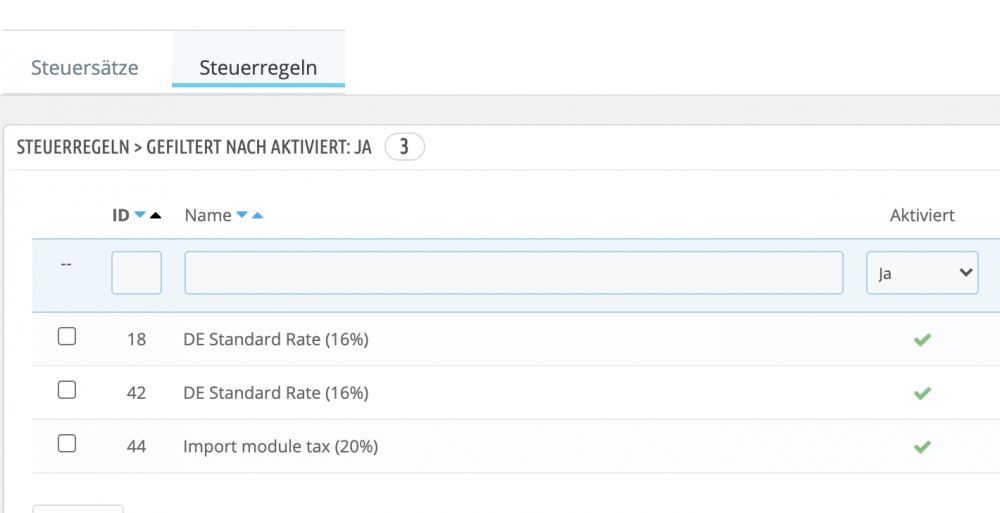This screenshot has height=513, width=1000.
Task: Toggle enabled checkmark for Import module tax
Action: 922,447
